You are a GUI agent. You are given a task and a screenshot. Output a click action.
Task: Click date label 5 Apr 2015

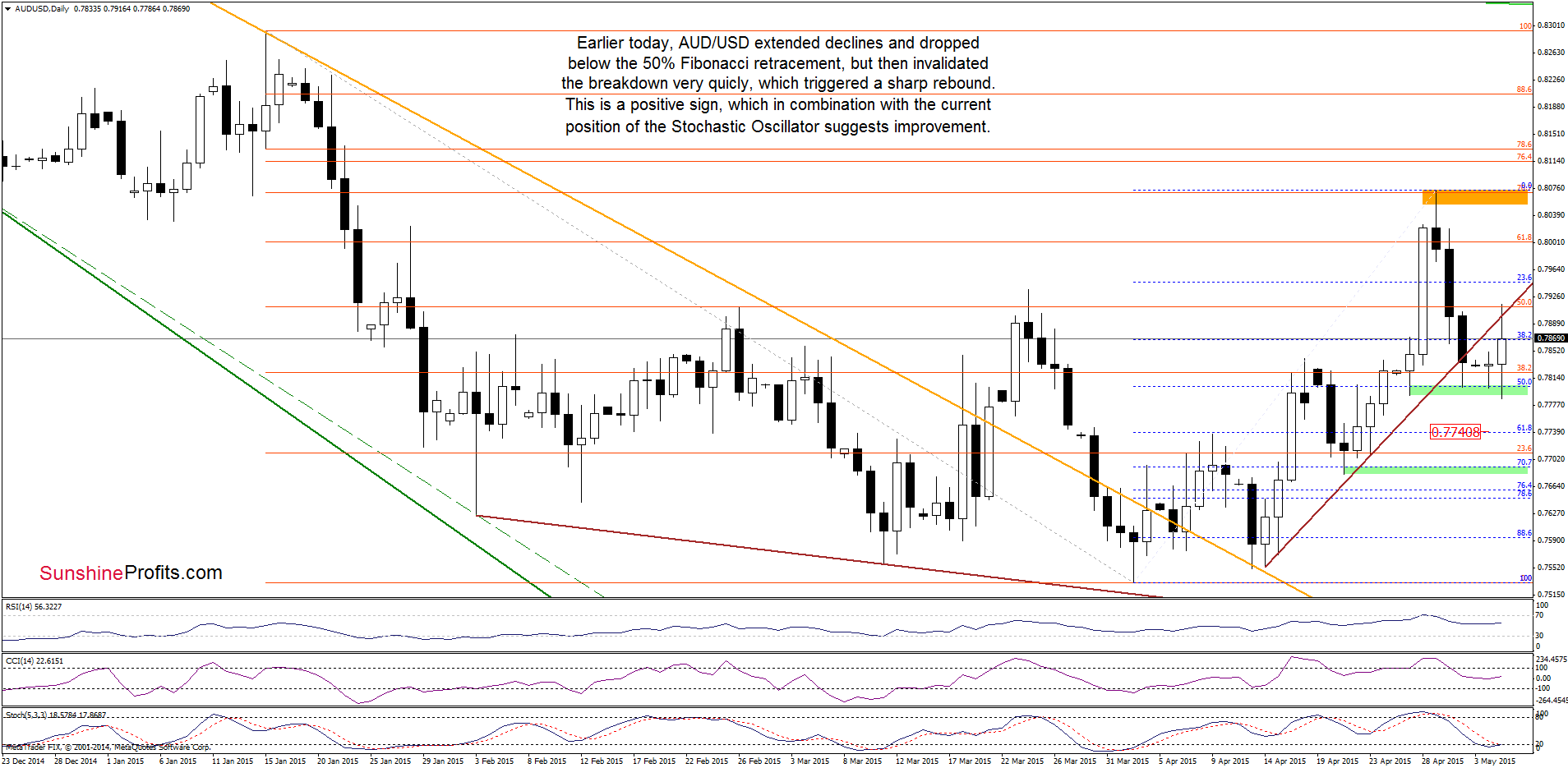pyautogui.click(x=1178, y=761)
